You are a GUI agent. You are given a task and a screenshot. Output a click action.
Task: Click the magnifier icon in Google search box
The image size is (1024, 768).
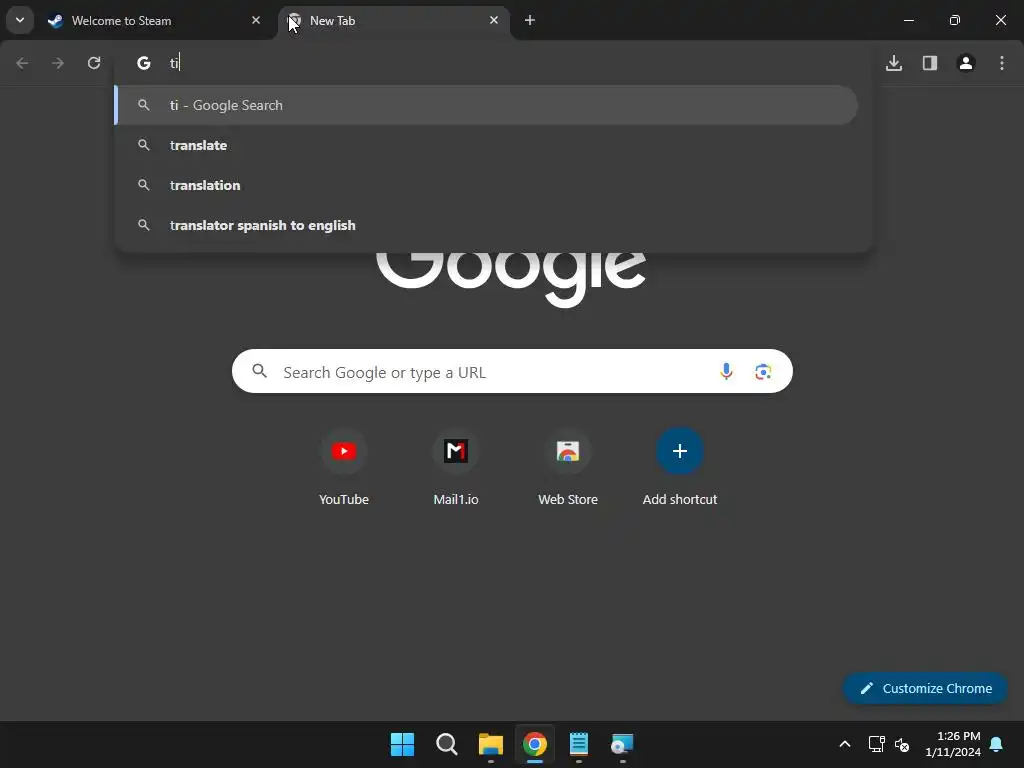coord(260,371)
